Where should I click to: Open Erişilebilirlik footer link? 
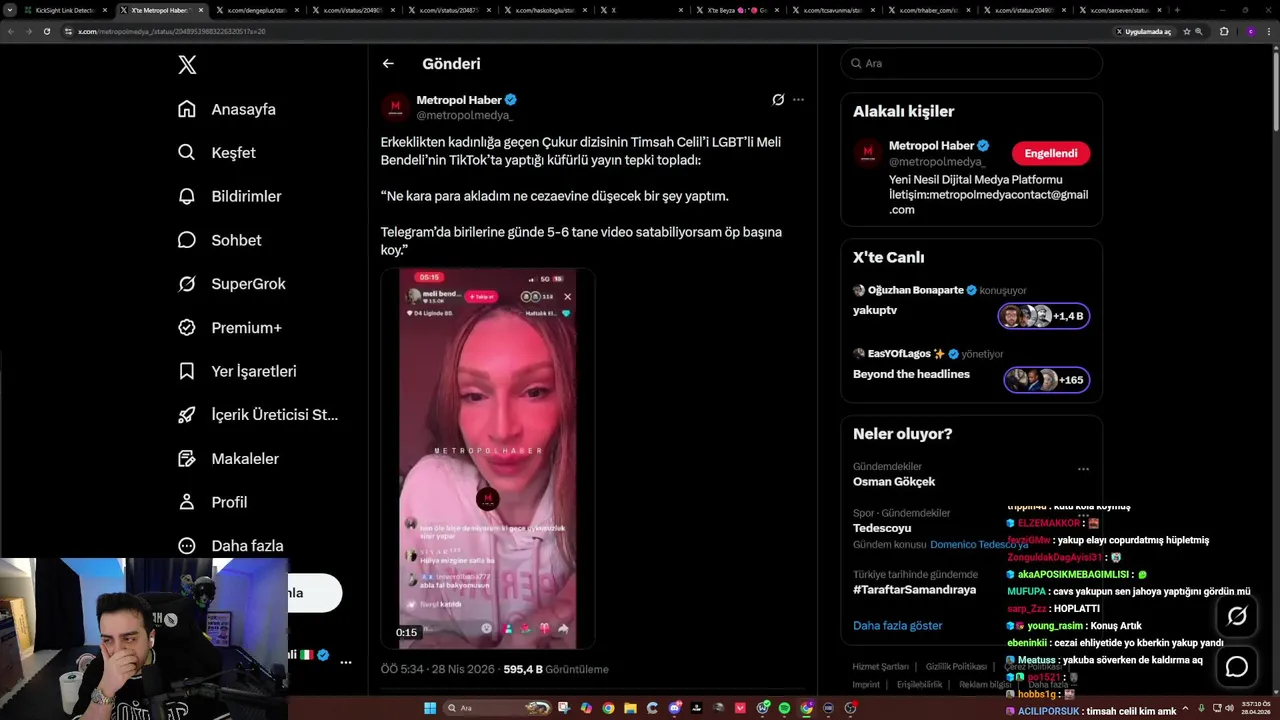[919, 685]
